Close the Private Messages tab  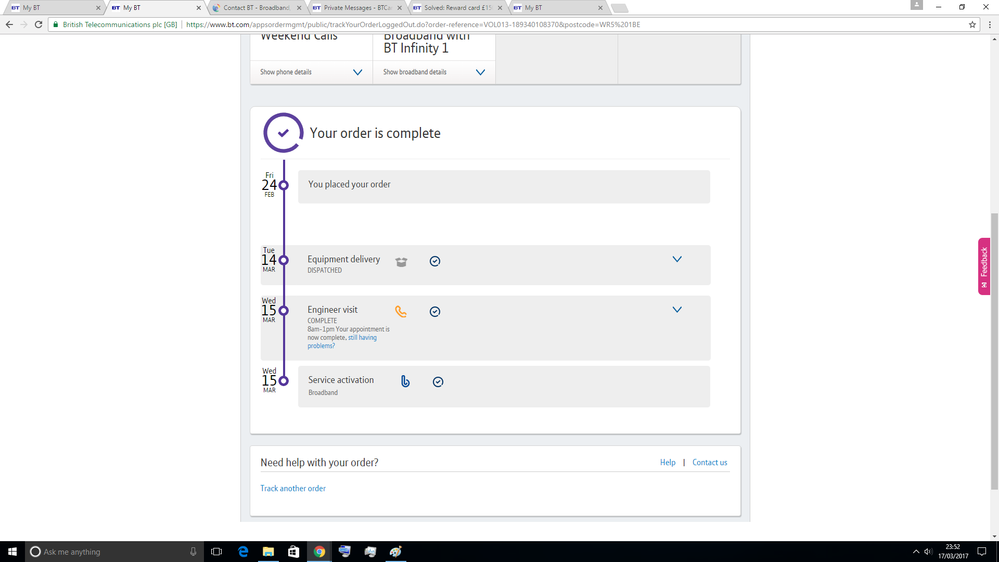399,8
